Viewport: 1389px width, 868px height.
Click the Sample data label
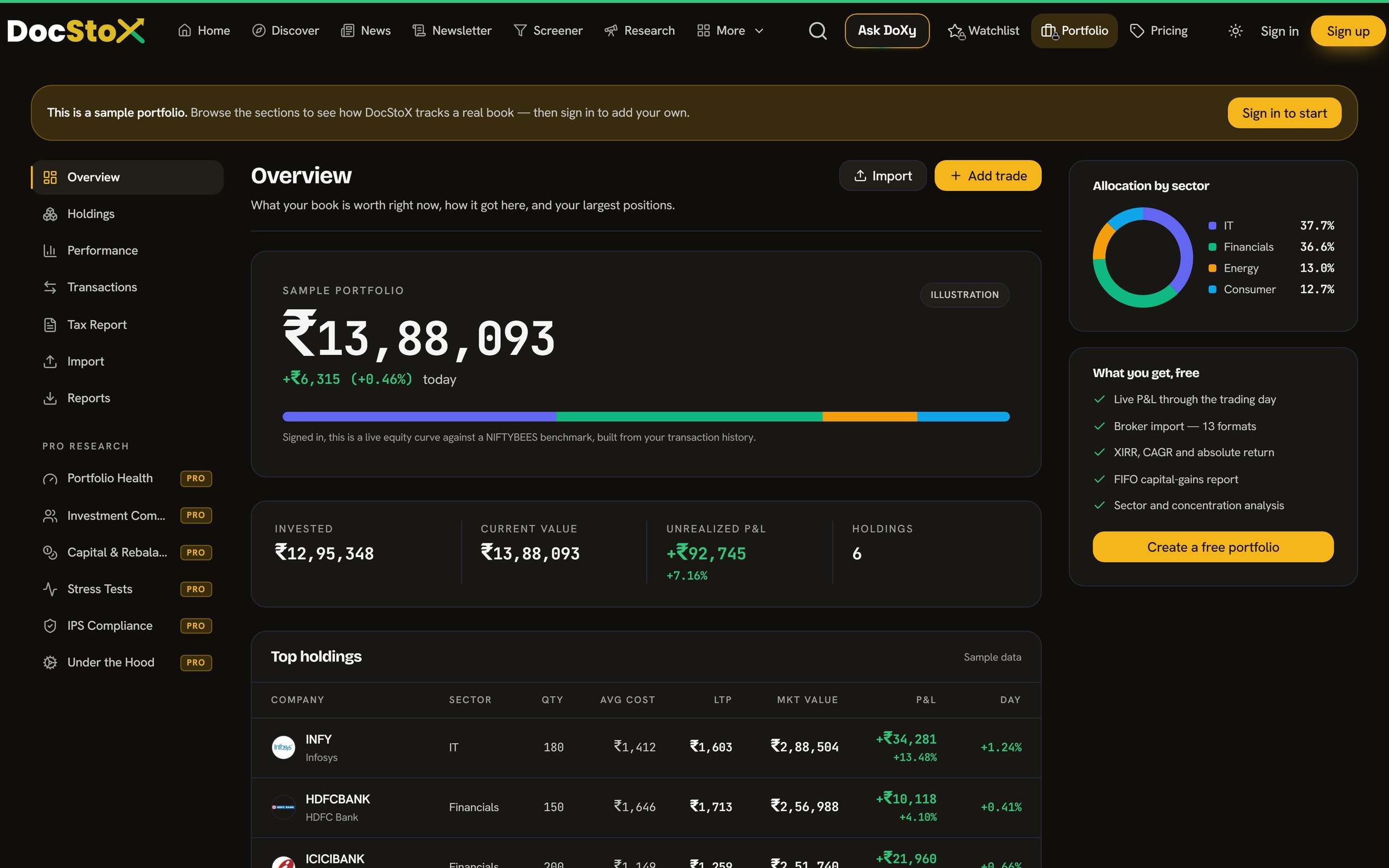point(992,658)
